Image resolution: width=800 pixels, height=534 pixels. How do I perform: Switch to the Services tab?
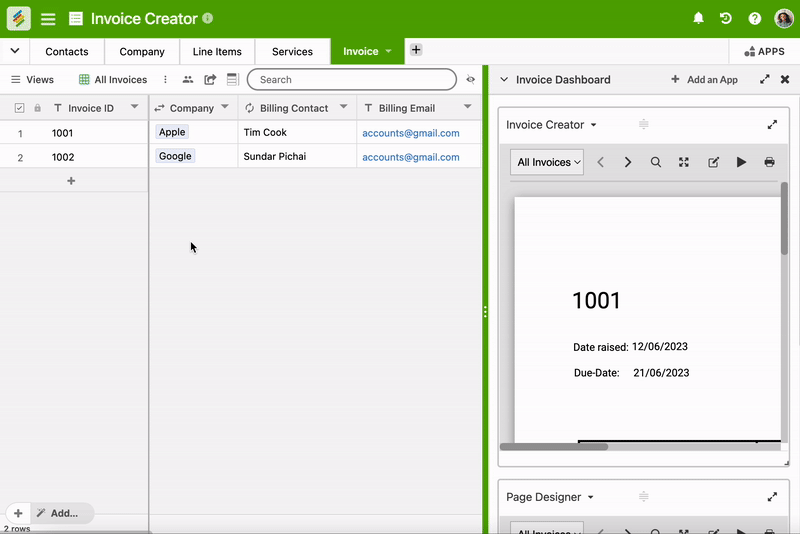[x=292, y=52]
